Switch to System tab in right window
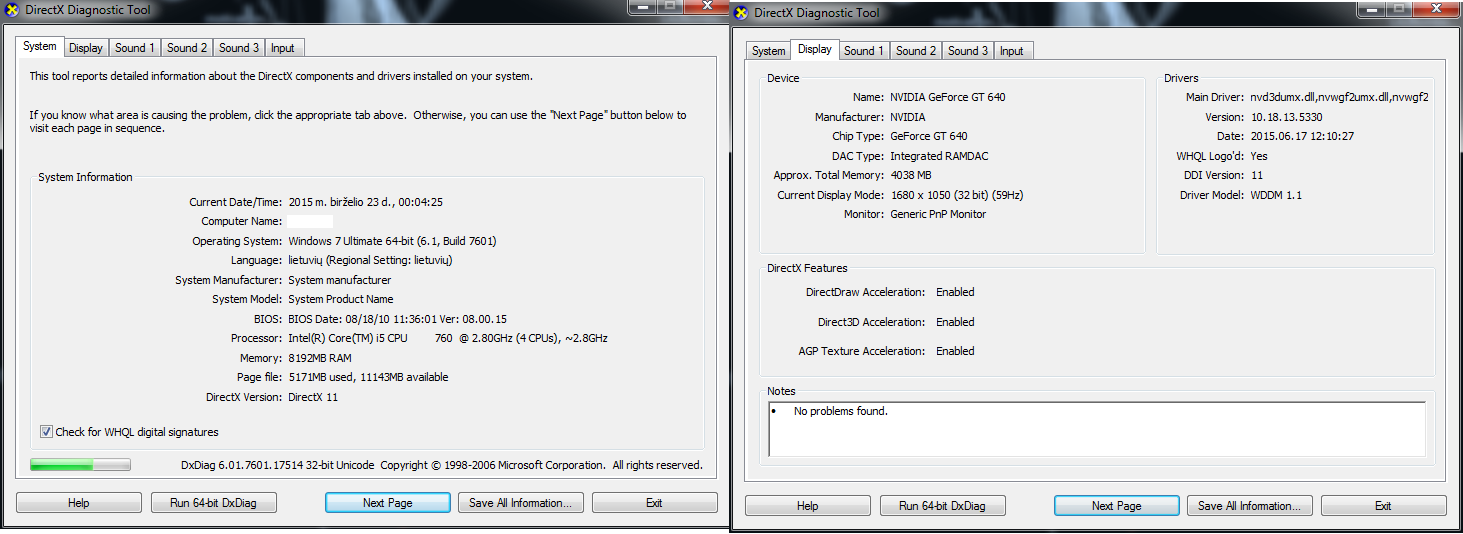 pyautogui.click(x=768, y=51)
